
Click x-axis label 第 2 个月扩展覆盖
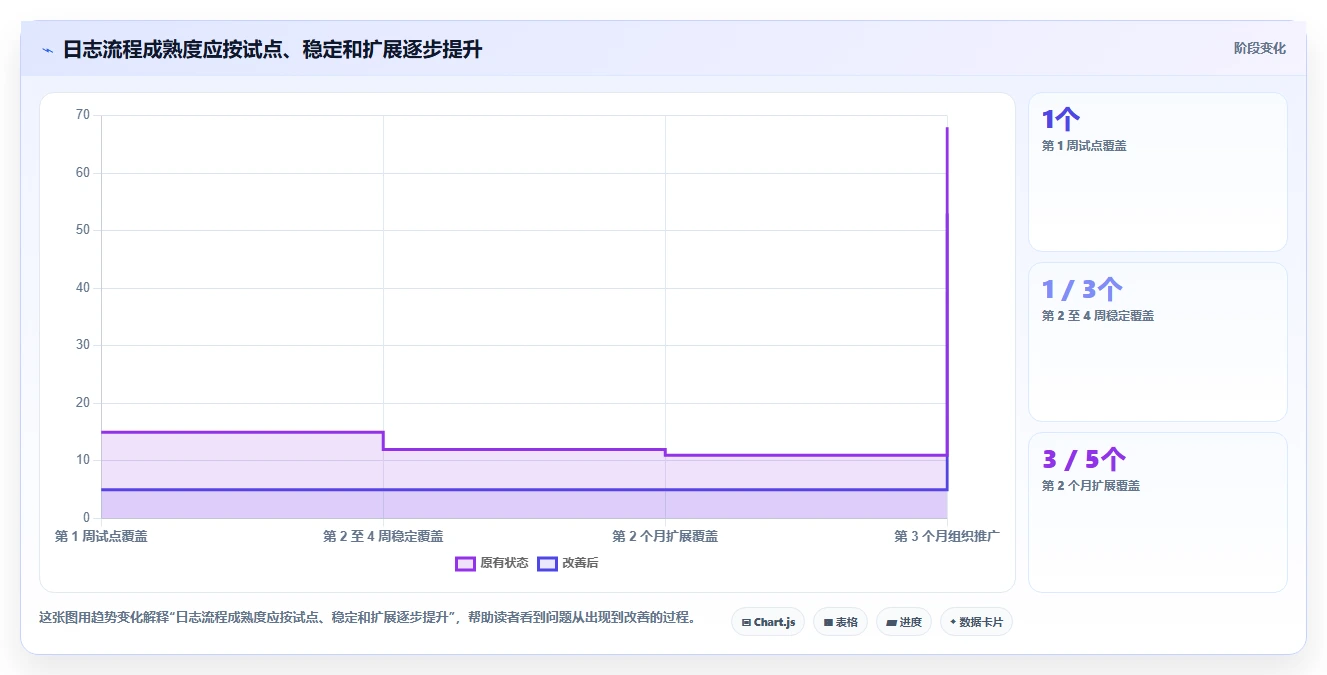pos(665,536)
